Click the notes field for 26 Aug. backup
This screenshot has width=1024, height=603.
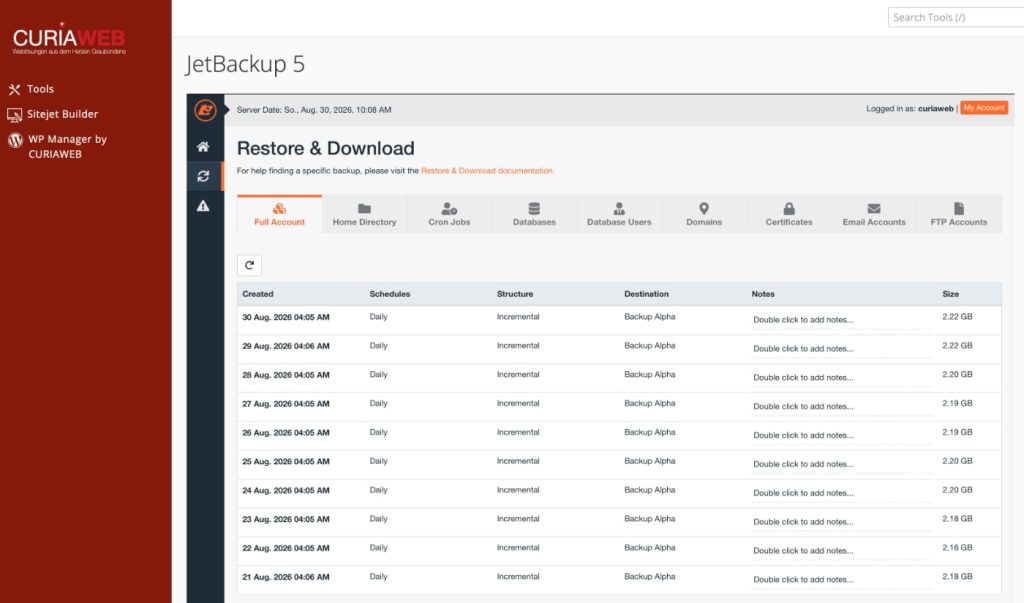[842, 434]
